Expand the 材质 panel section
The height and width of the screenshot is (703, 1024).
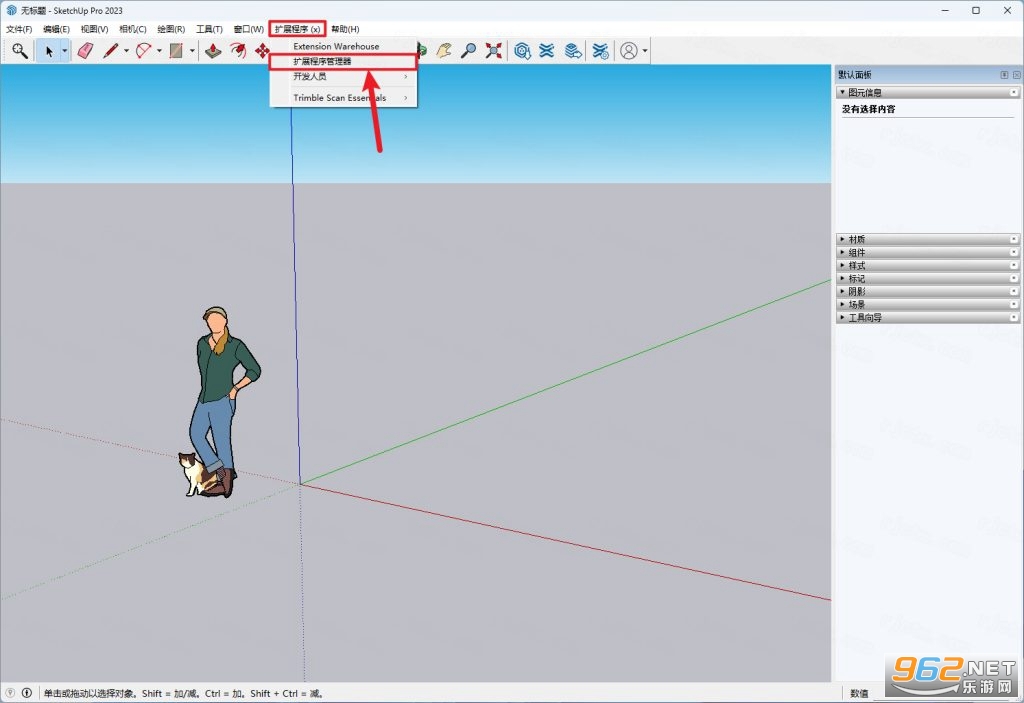pyautogui.click(x=842, y=239)
